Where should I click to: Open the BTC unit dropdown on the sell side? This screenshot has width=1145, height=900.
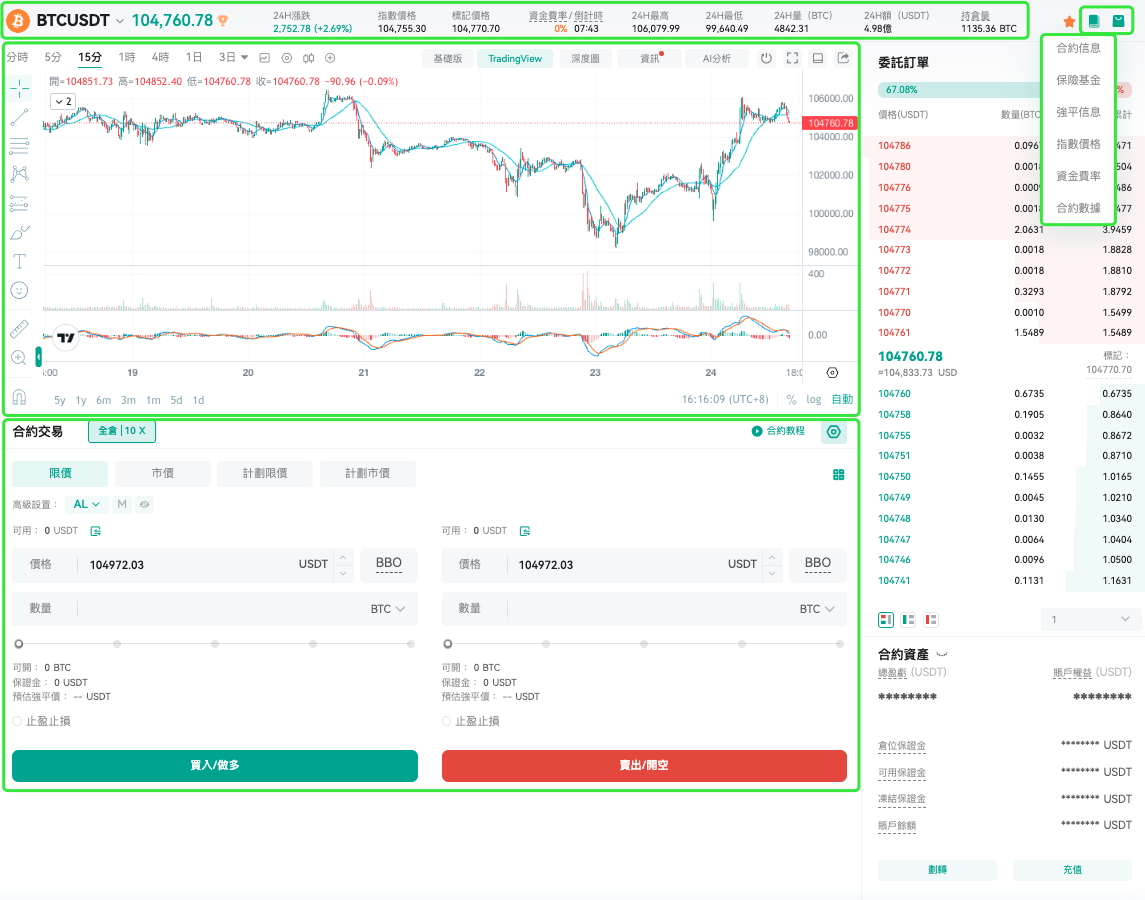[816, 609]
